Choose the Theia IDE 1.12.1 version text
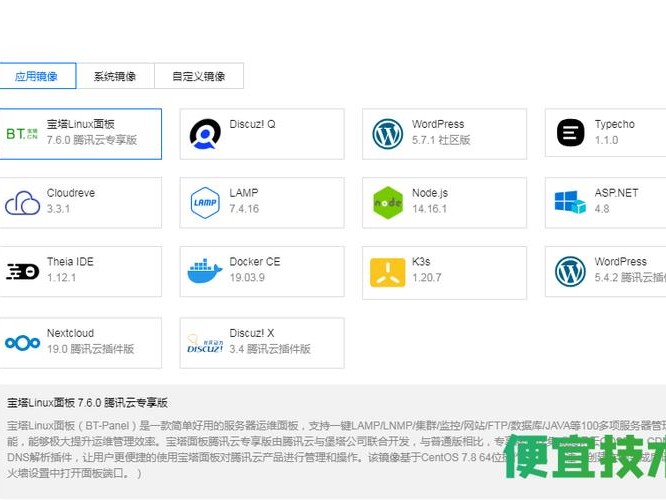Viewport: 666px width, 500px height. click(62, 277)
